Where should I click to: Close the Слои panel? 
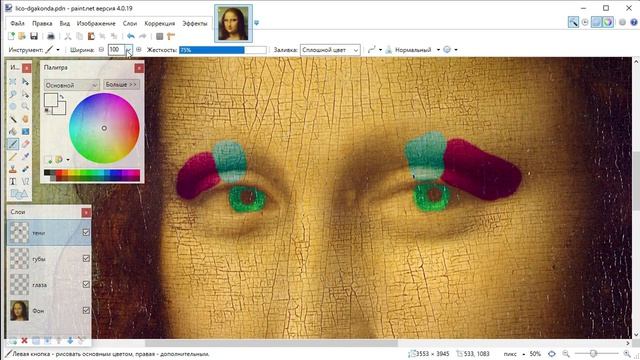tap(86, 212)
